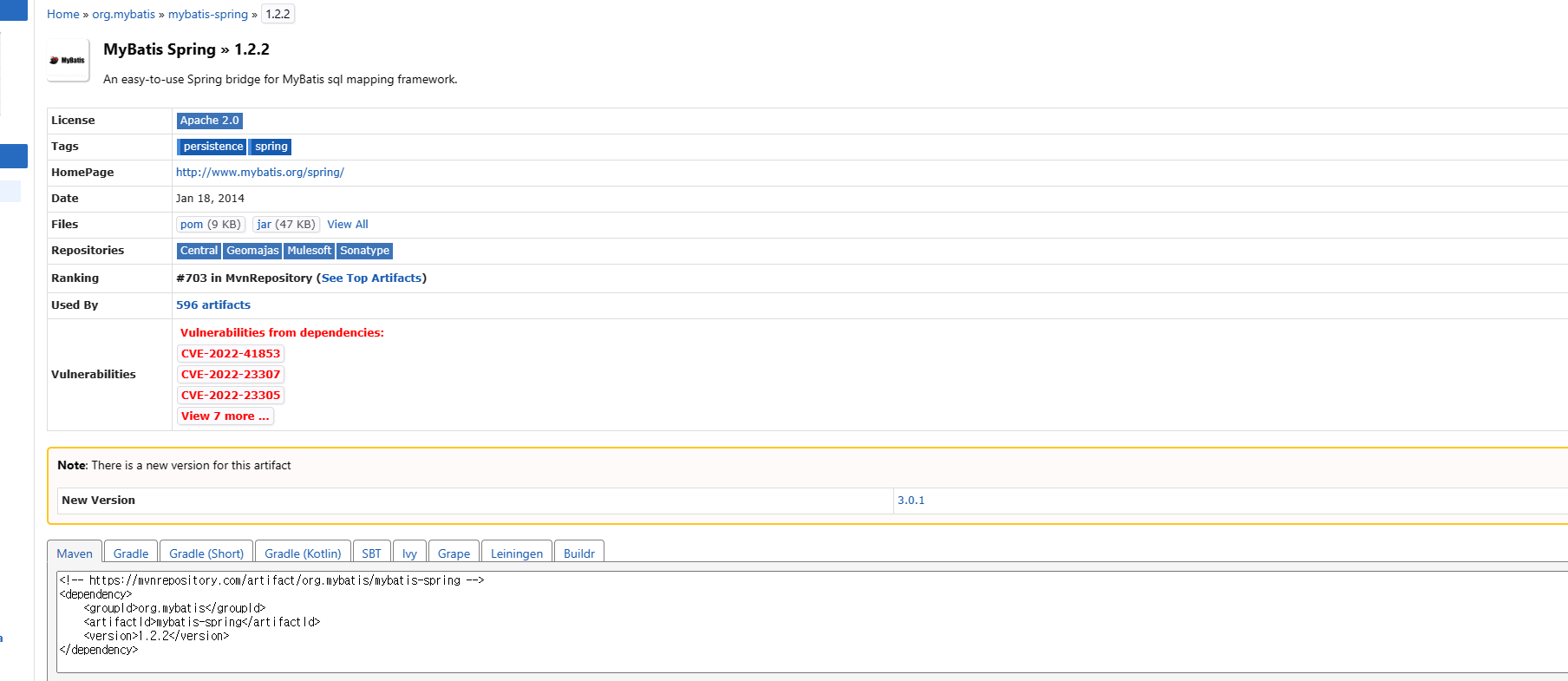Download the pom file

tap(211, 225)
